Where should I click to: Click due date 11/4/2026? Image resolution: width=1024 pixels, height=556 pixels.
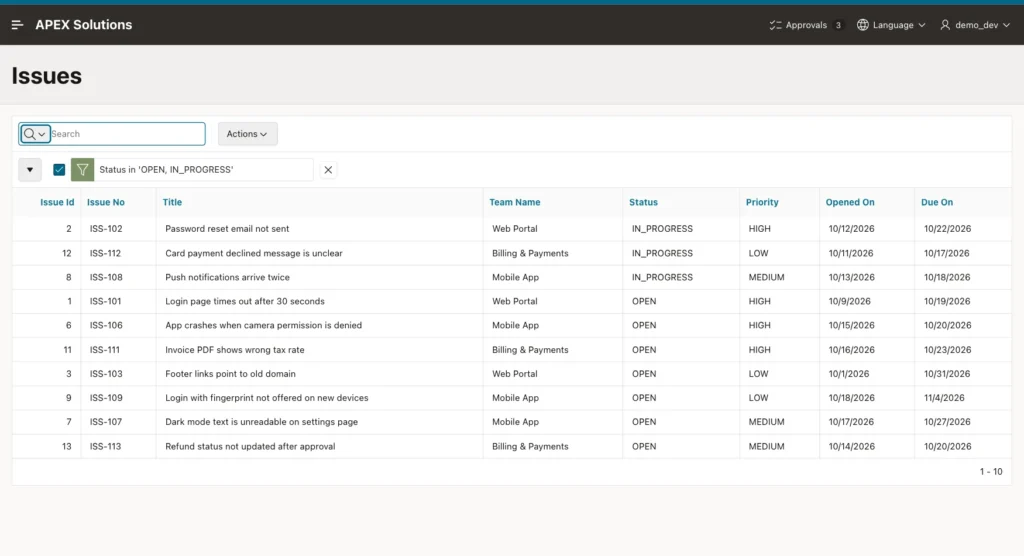944,398
